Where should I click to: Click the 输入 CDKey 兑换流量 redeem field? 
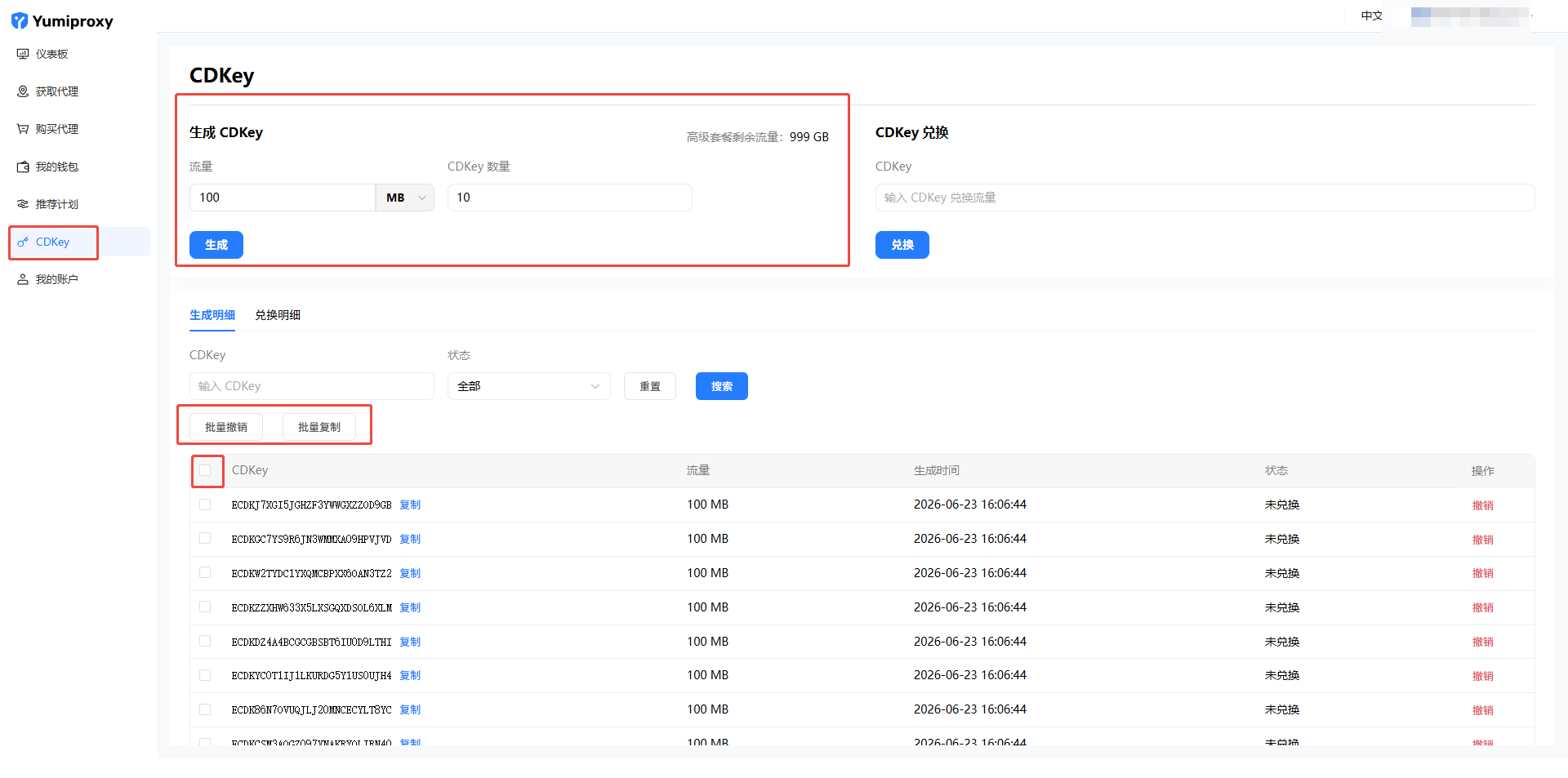(x=1205, y=198)
